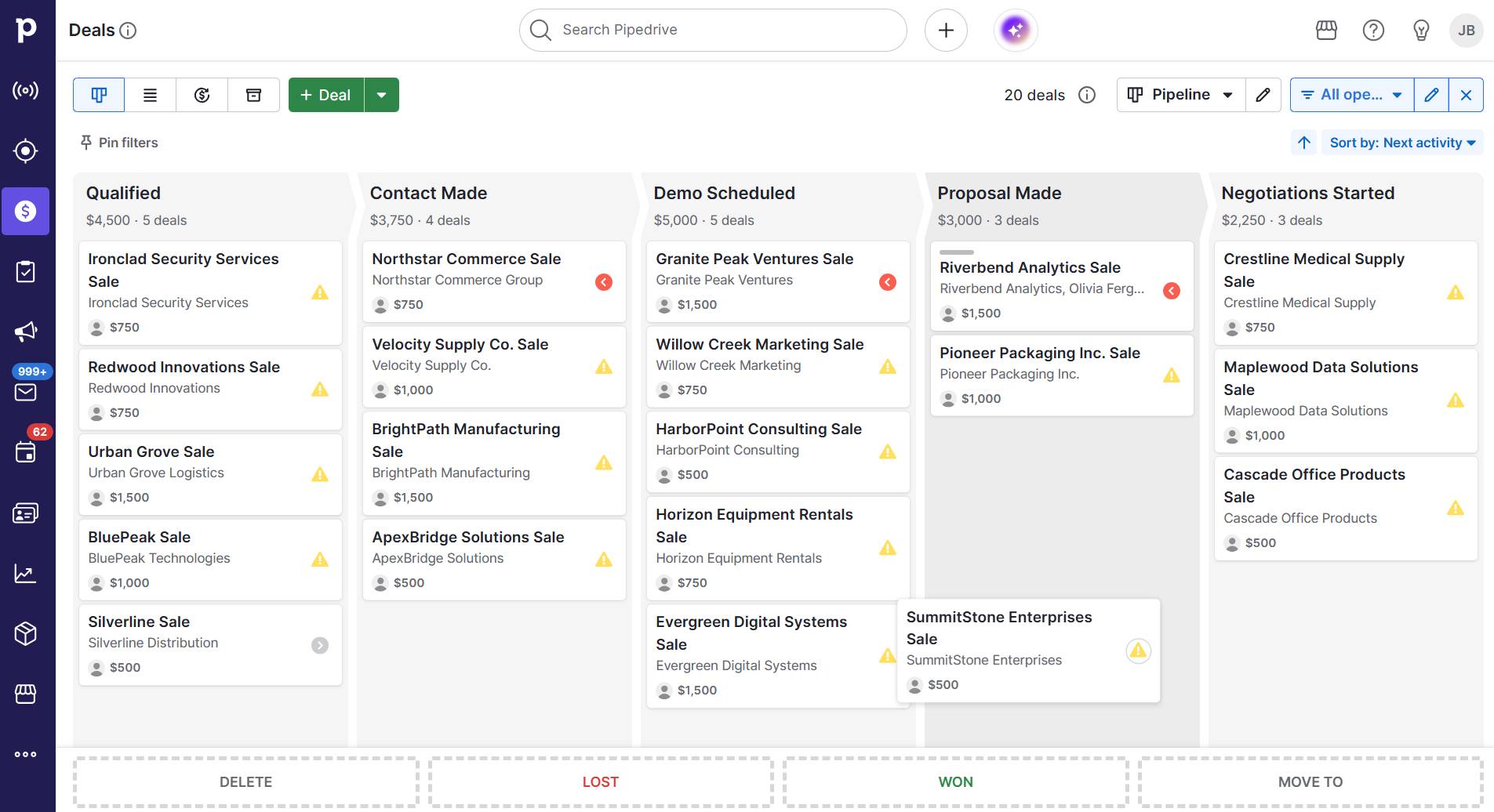Open the Sales Assistant lightbulb icon
Viewport: 1494px width, 812px height.
pos(1421,30)
